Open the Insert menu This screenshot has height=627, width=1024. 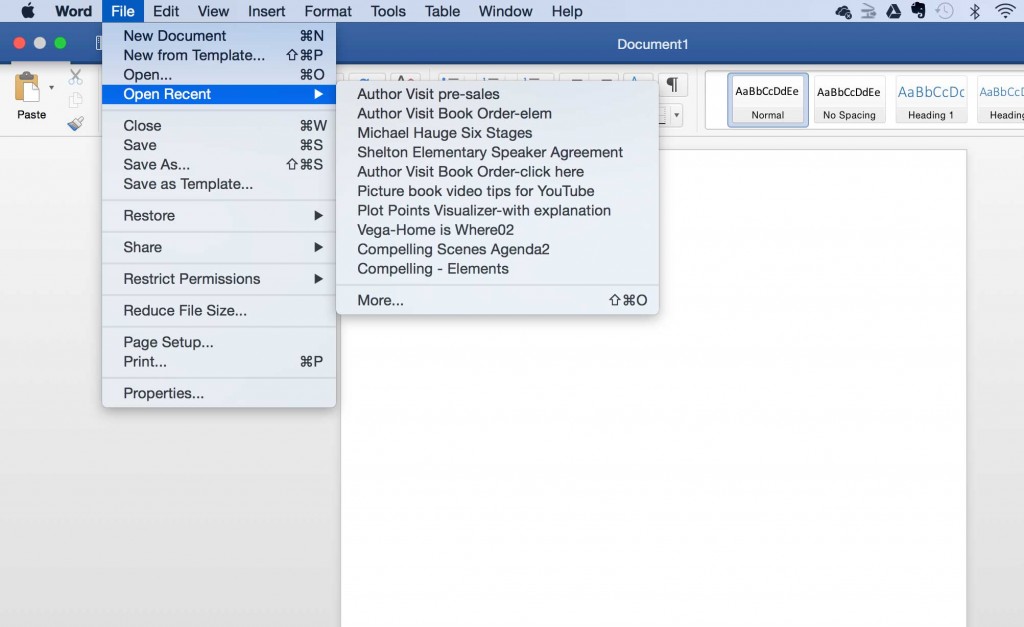266,11
